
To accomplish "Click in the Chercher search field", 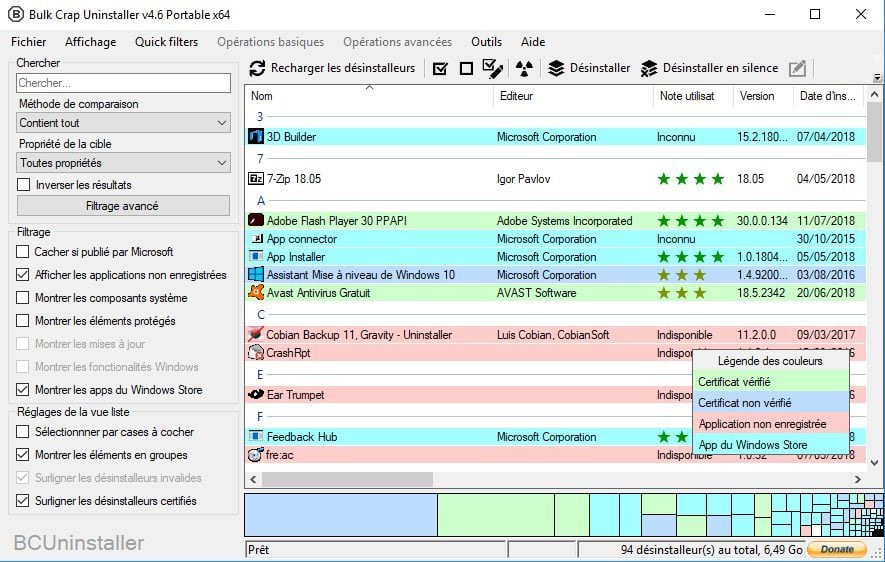I will click(124, 83).
